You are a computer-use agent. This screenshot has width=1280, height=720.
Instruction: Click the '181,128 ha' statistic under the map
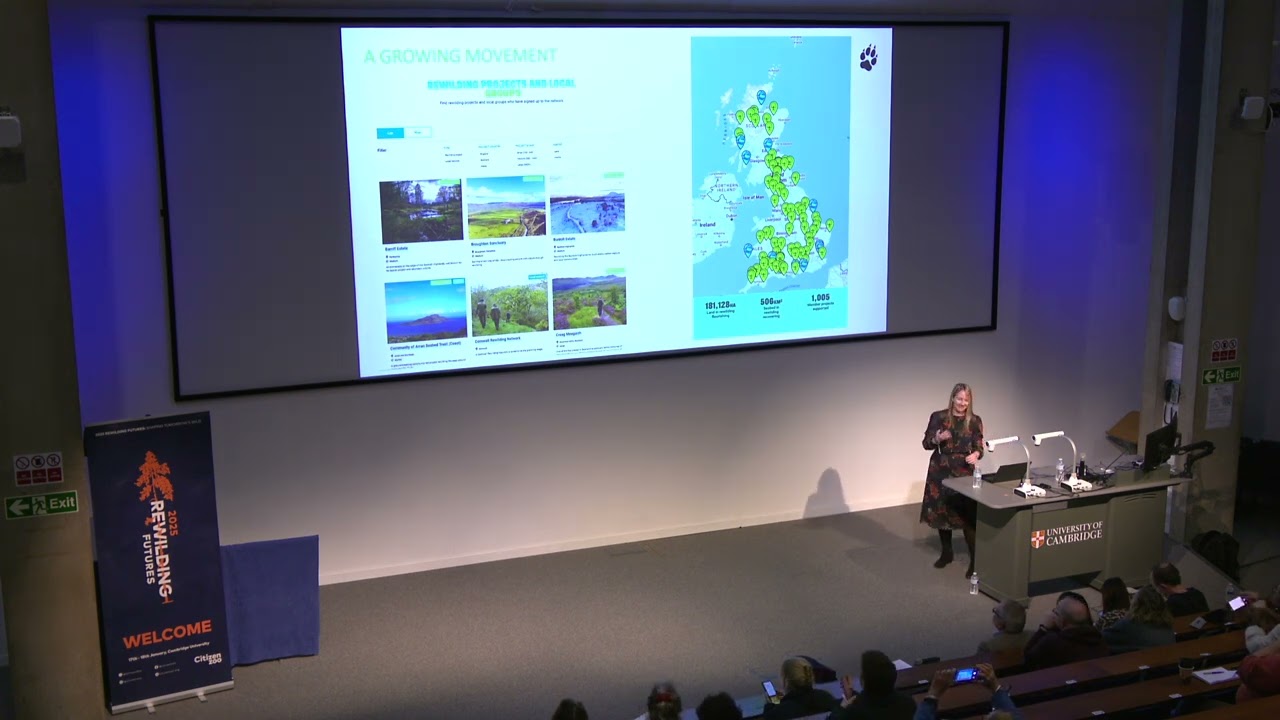tap(720, 306)
